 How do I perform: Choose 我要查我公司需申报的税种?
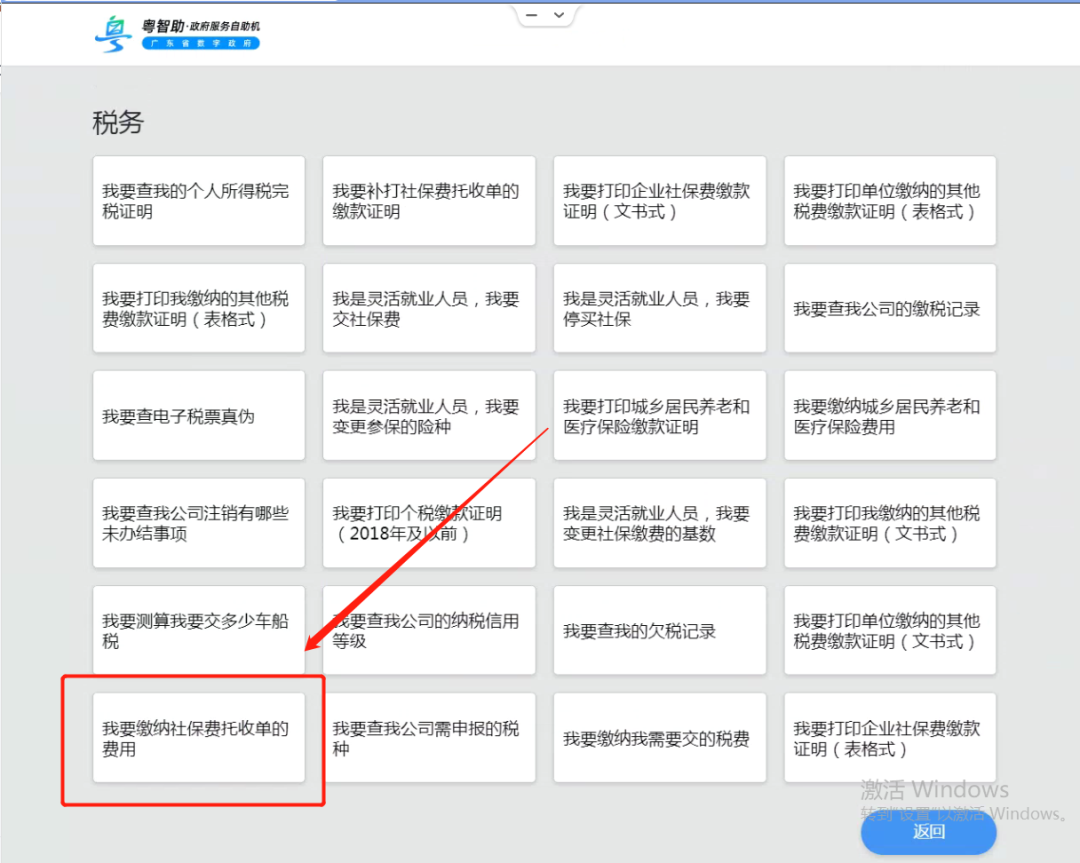pyautogui.click(x=428, y=737)
